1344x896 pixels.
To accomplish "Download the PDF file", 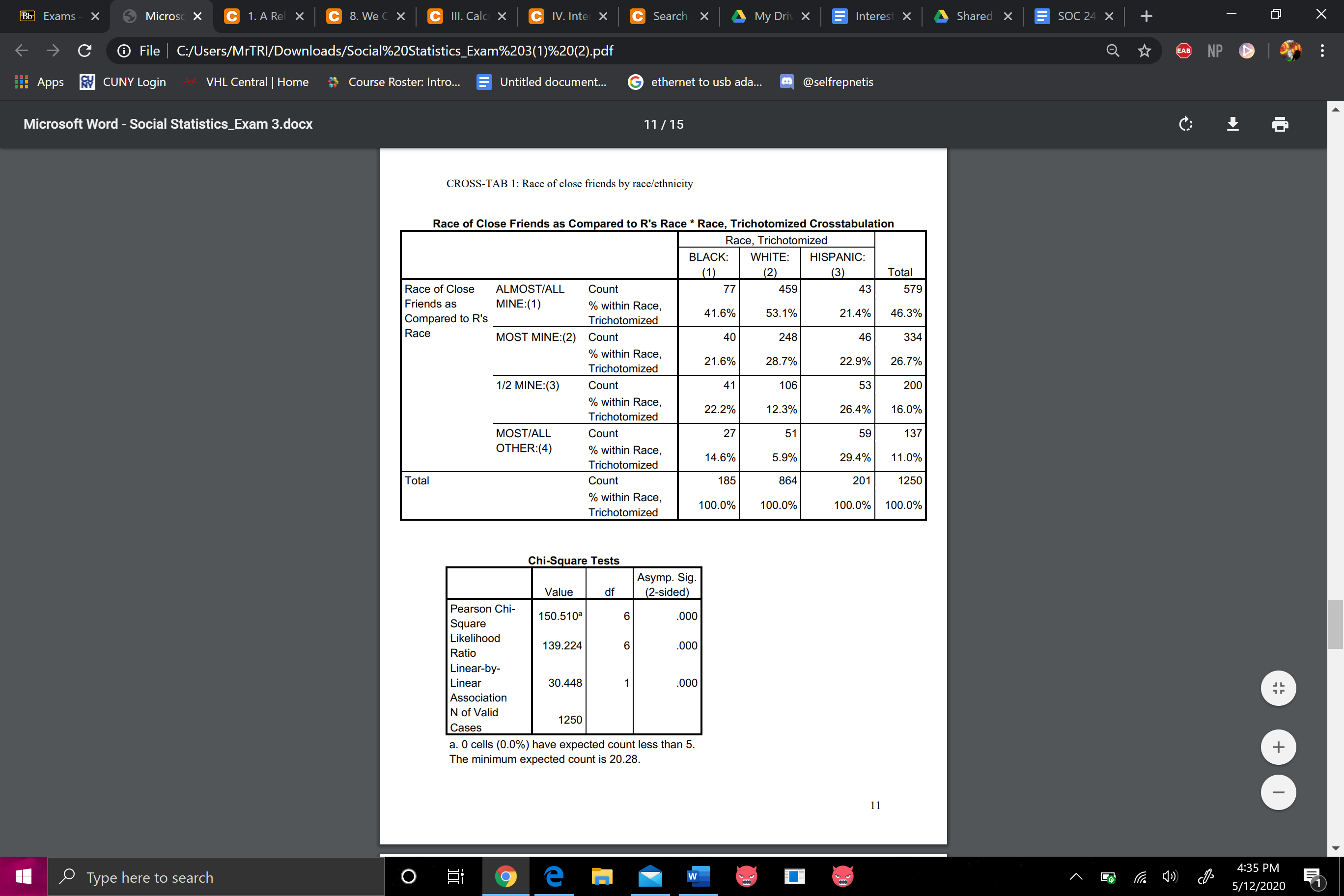I will (x=1232, y=124).
